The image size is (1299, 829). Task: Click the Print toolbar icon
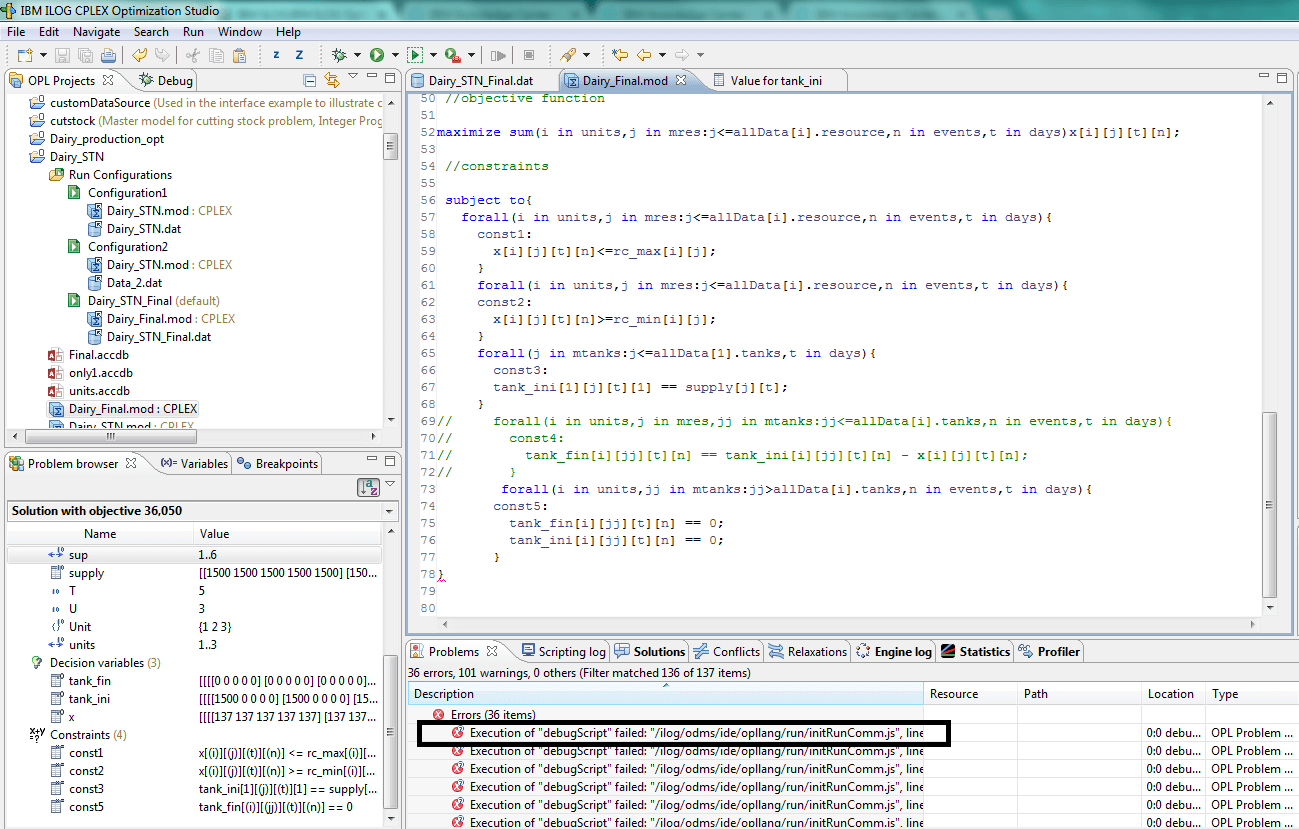click(108, 55)
